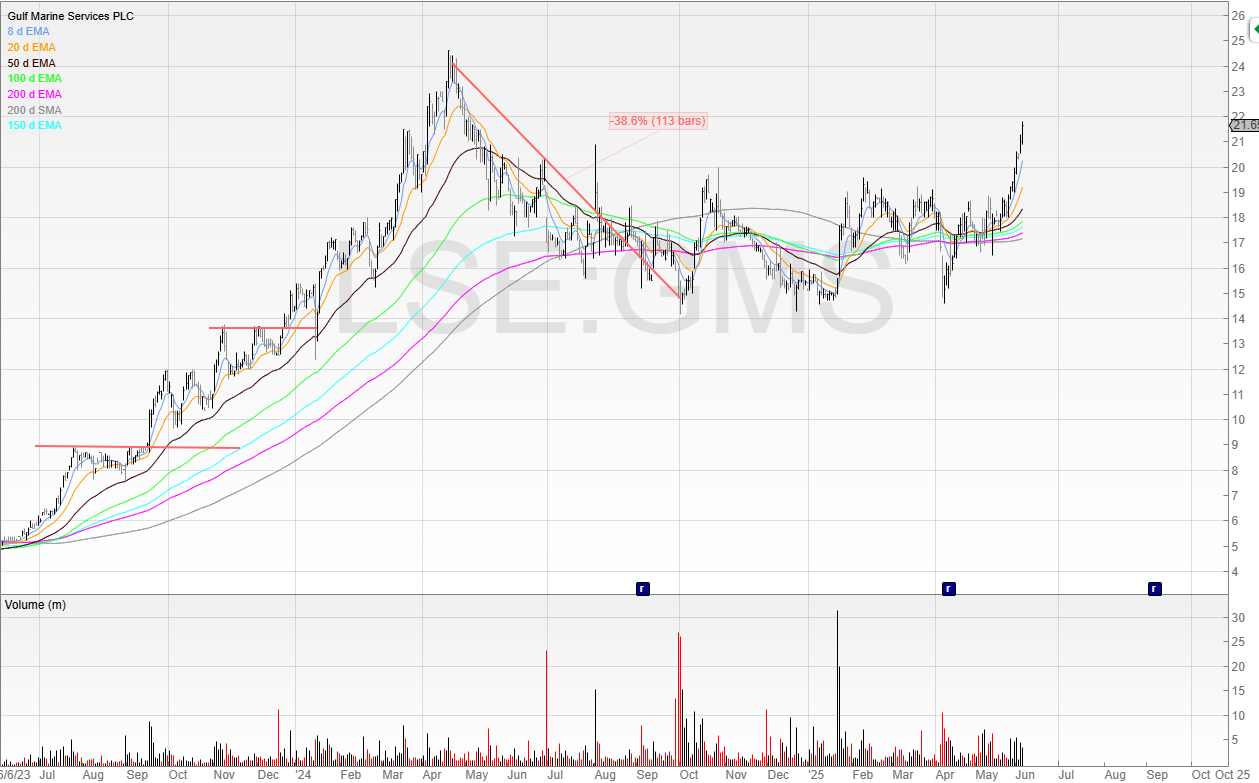Click the 100 d EMA legend label
This screenshot has width=1259, height=783.
(x=35, y=78)
